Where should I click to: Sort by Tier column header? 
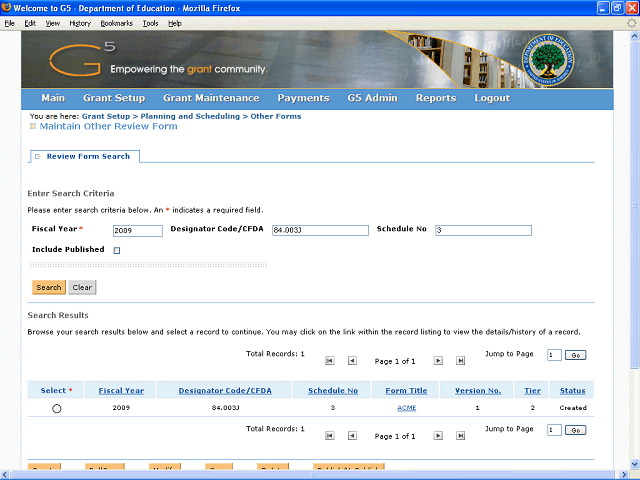click(x=532, y=391)
